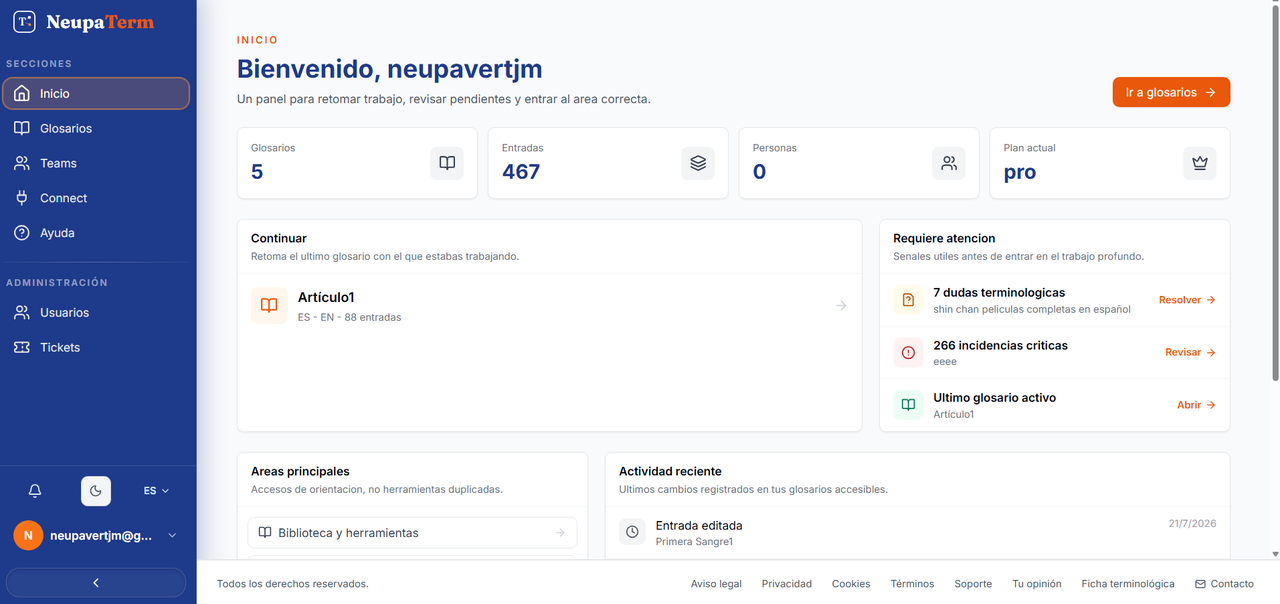Viewport: 1280px width, 604px height.
Task: Toggle dark mode with the moon button
Action: point(96,491)
